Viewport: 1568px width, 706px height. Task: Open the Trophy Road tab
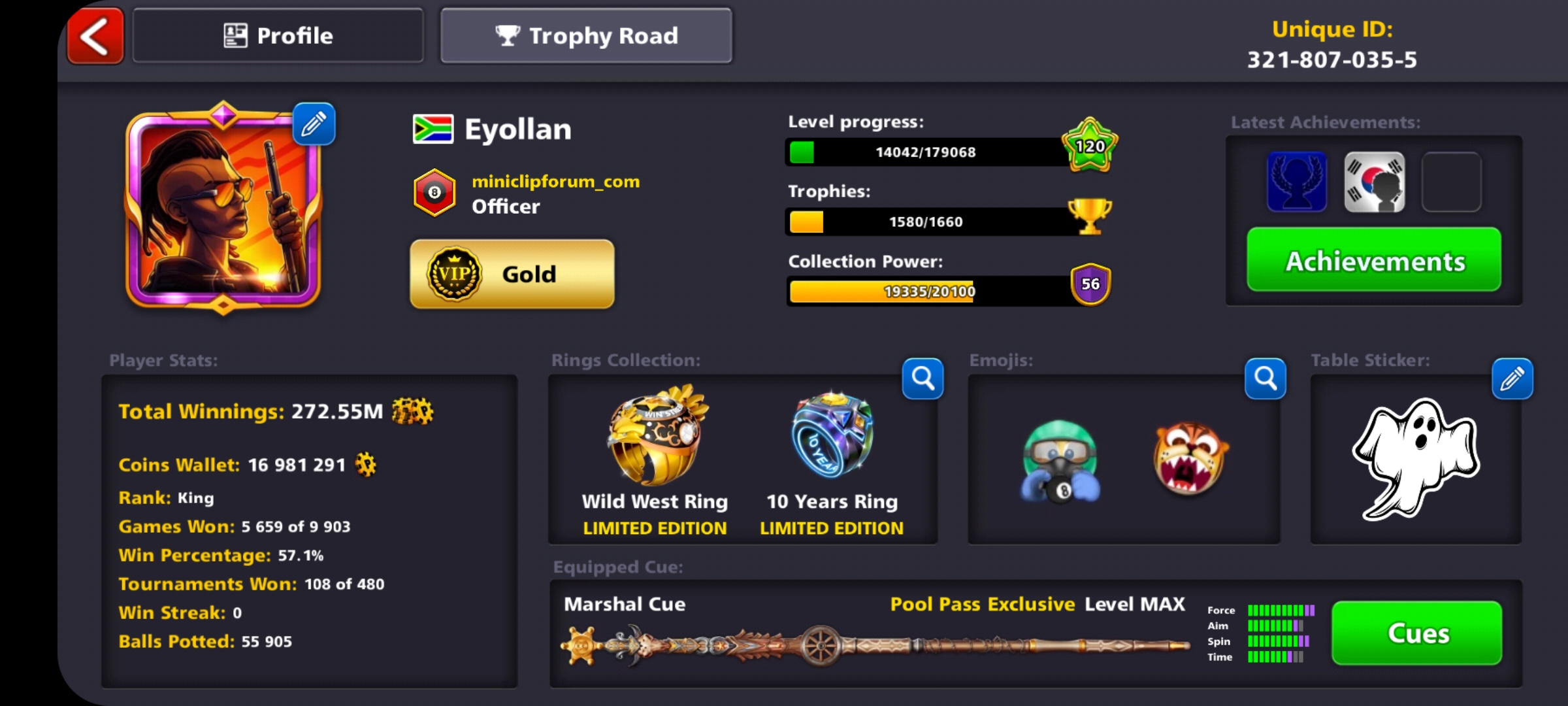(x=586, y=35)
